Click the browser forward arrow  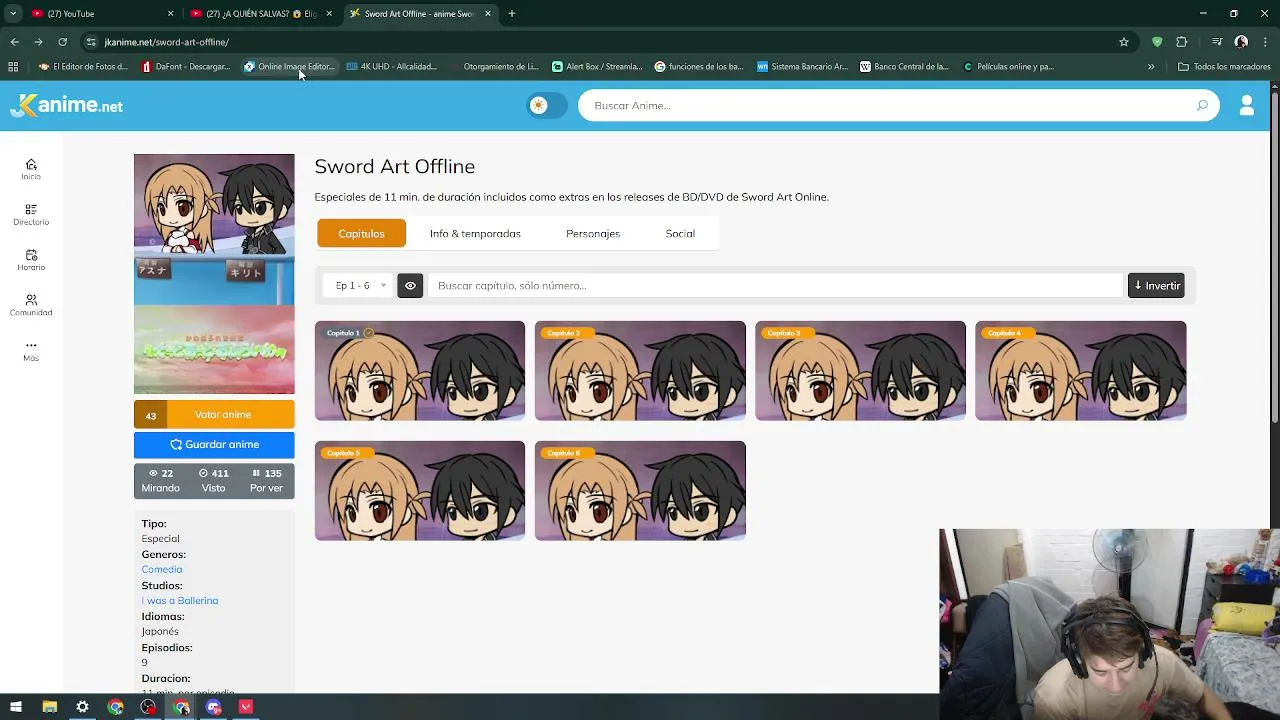coord(38,42)
